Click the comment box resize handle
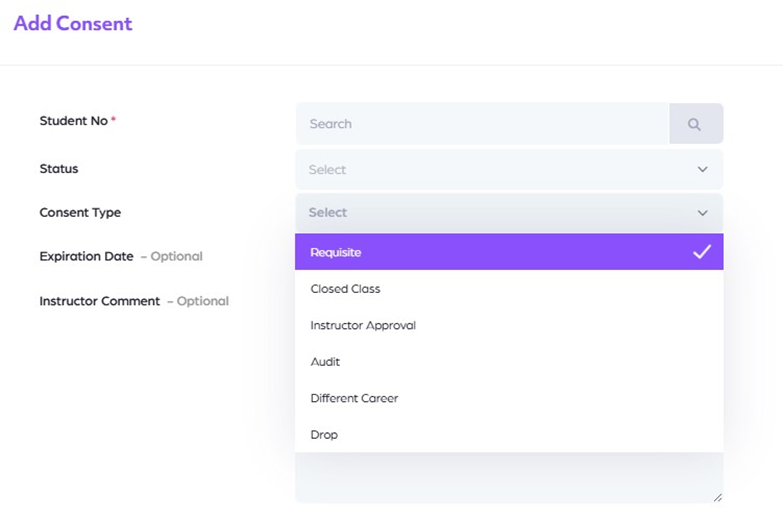 [717, 496]
